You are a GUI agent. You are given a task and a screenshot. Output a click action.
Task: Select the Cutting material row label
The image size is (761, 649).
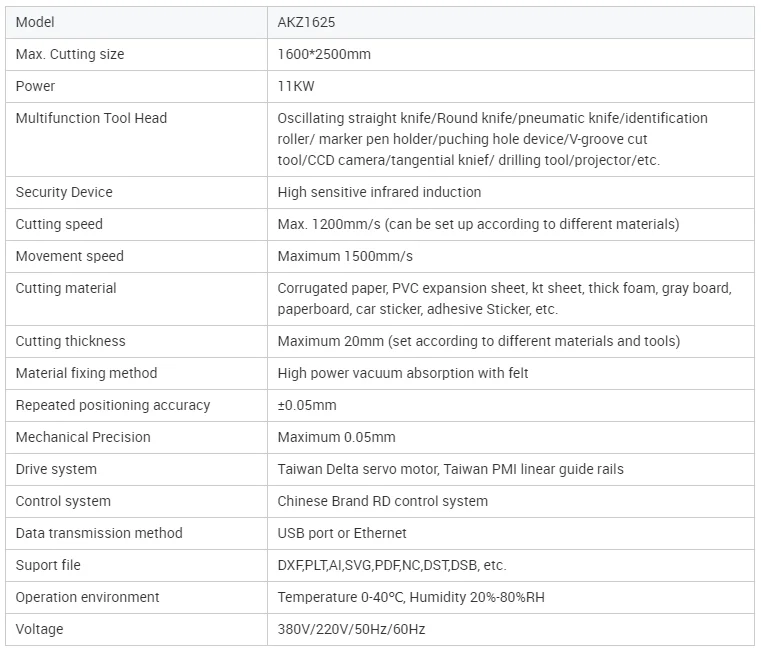click(x=66, y=288)
